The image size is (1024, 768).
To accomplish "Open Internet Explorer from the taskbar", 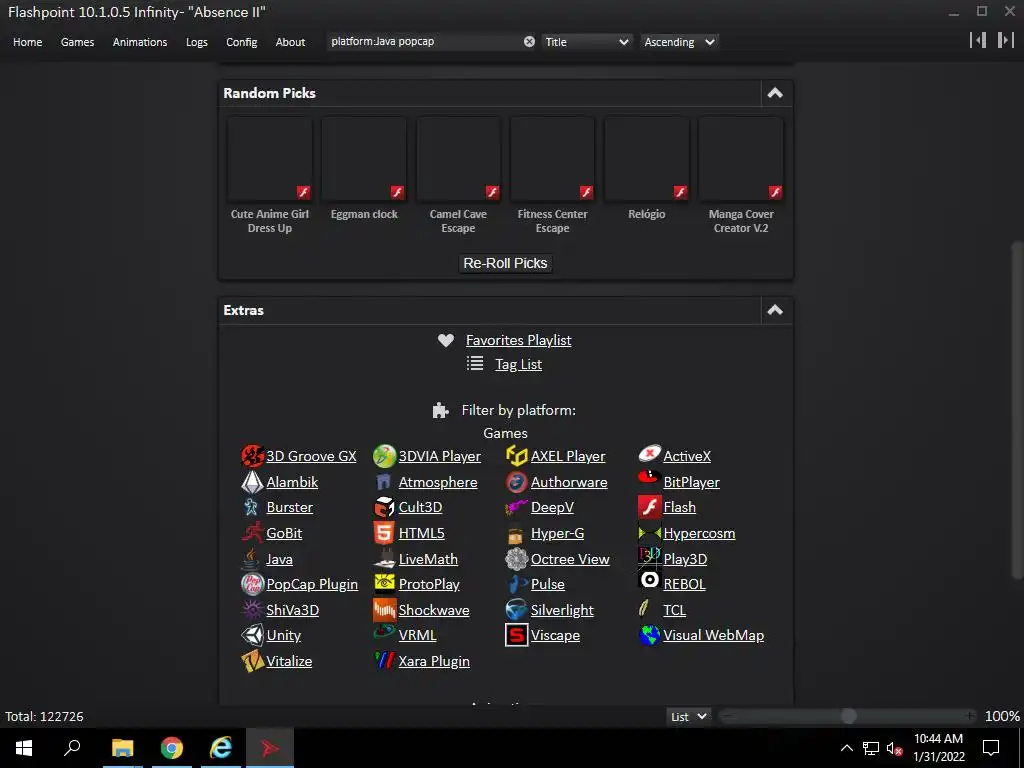I will click(221, 748).
